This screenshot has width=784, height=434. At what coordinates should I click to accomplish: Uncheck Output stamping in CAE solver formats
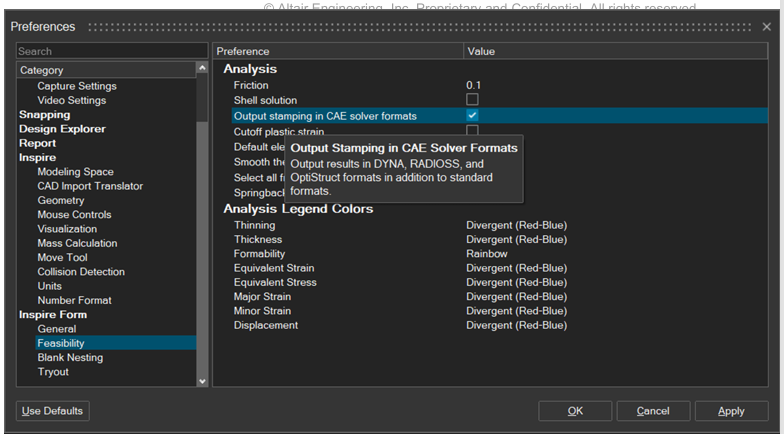tap(472, 116)
